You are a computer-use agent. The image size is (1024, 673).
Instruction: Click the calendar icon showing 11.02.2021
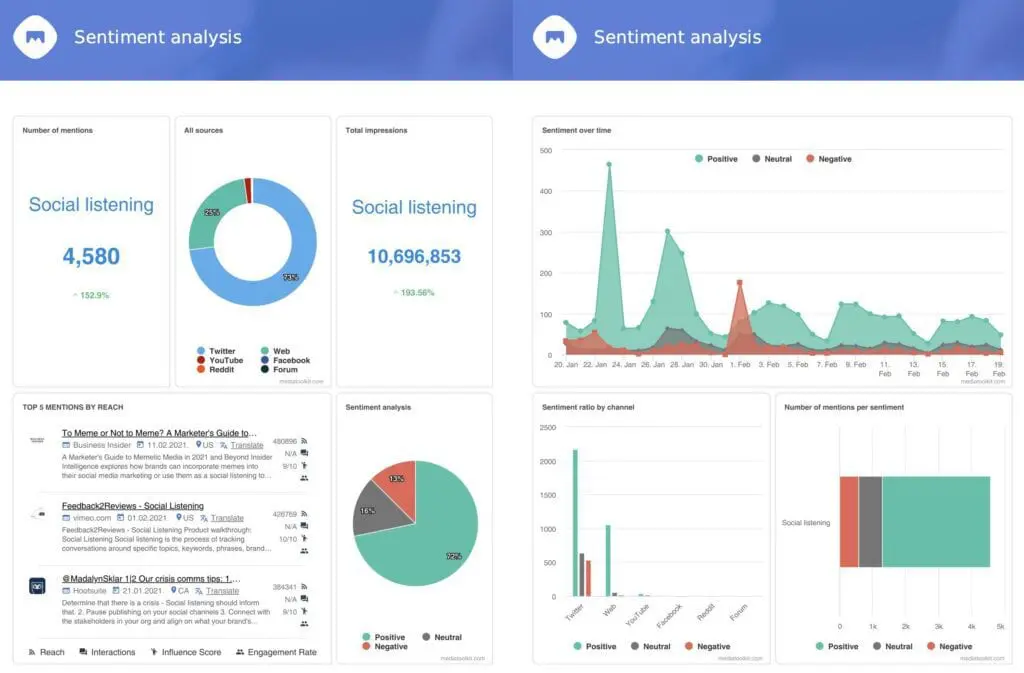pos(139,446)
